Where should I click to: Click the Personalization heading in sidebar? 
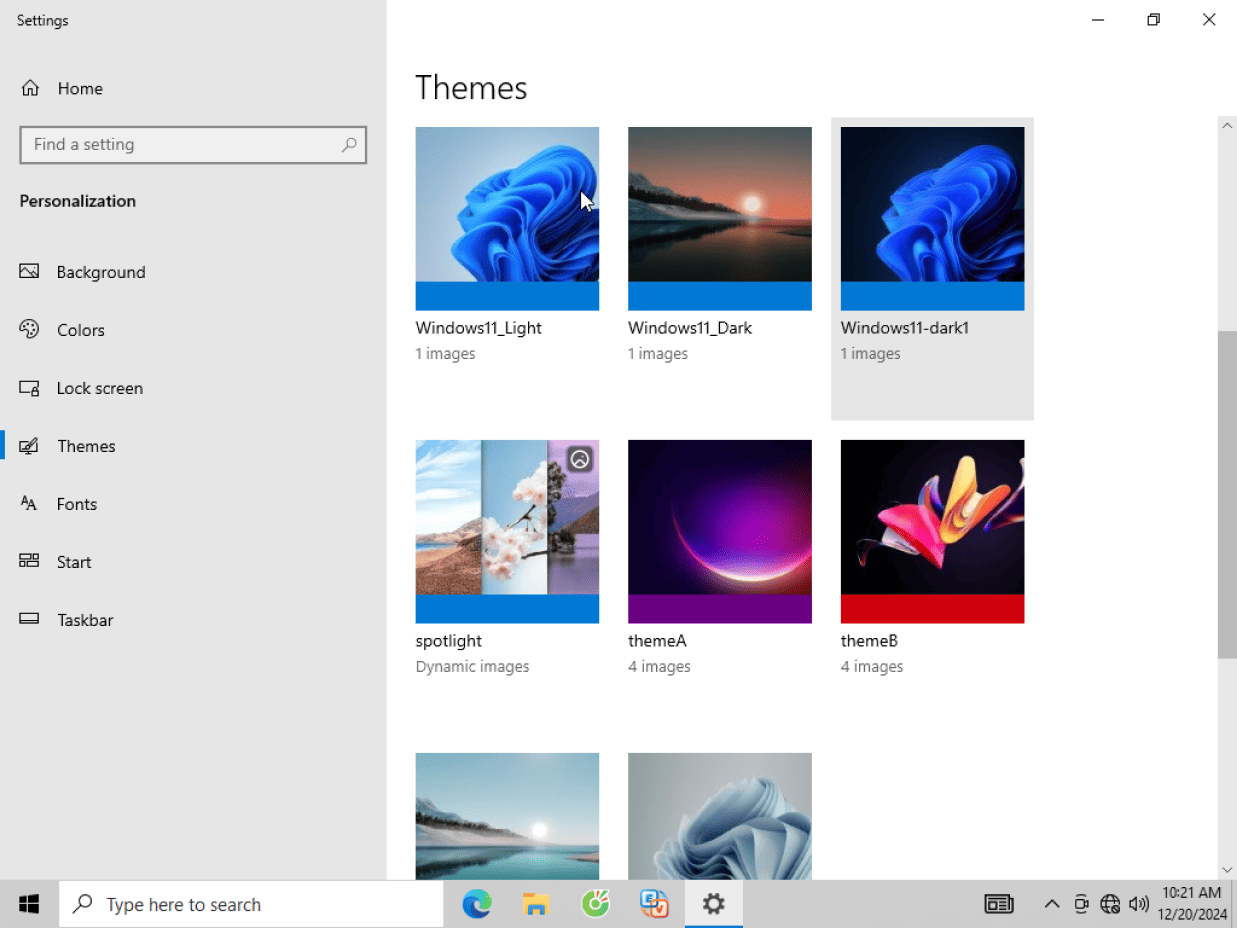[78, 201]
